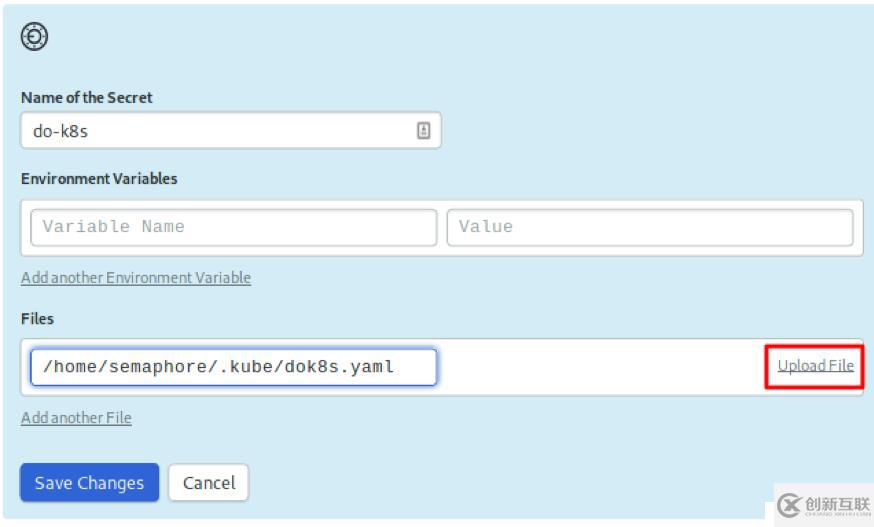The width and height of the screenshot is (874, 527).
Task: Click the do-k8s text in name field
Action: [60, 131]
